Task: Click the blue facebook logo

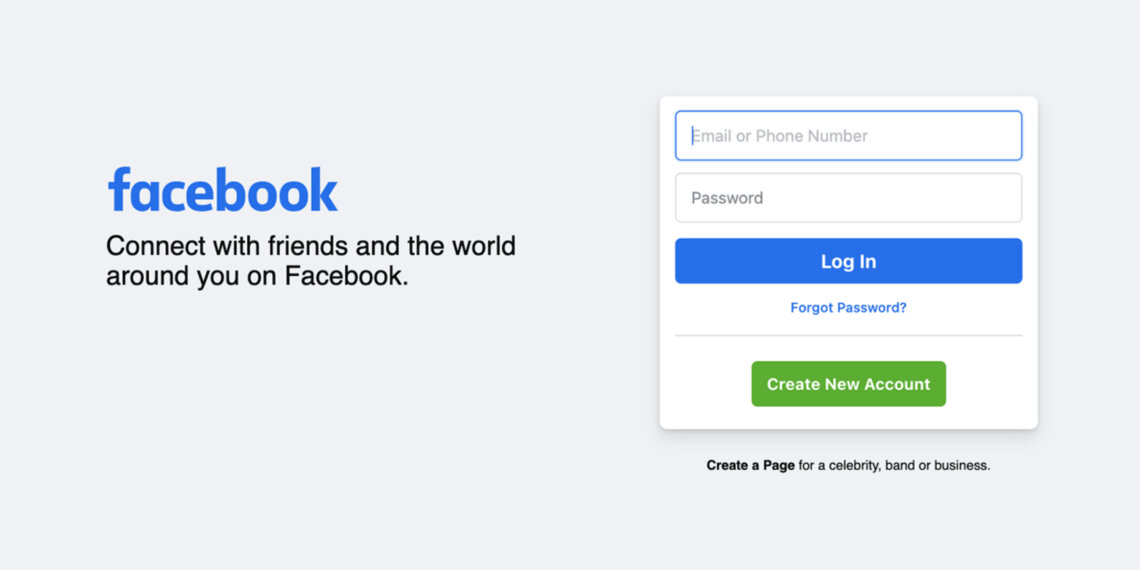Action: click(x=222, y=190)
